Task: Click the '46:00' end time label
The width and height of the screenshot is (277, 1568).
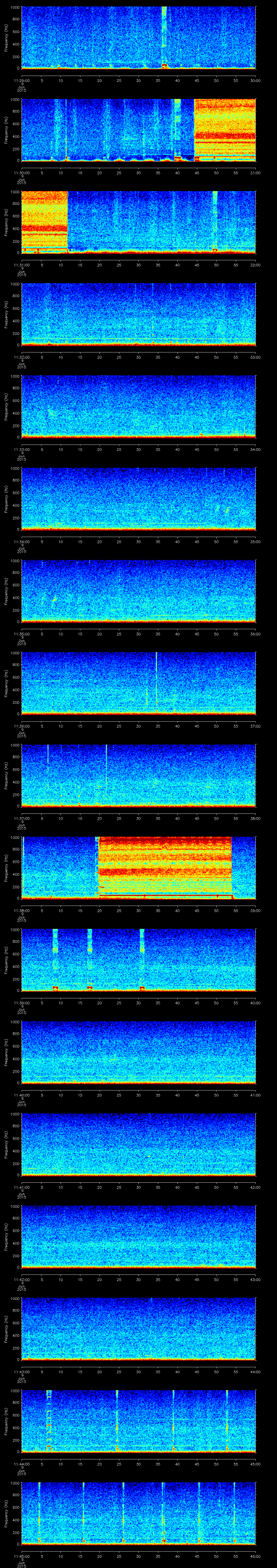Action: 255,1556
